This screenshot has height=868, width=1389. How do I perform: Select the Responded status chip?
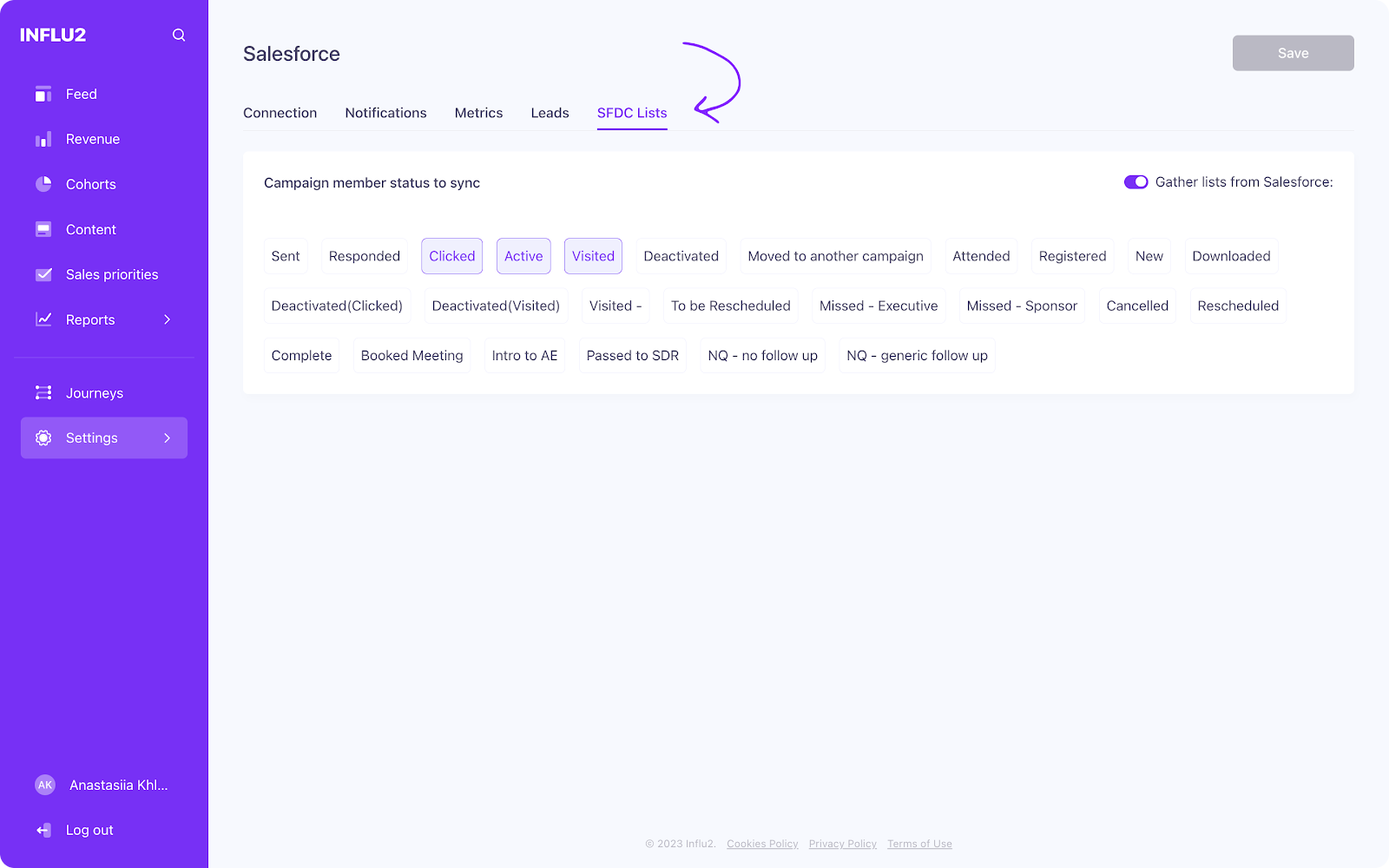[x=365, y=256]
